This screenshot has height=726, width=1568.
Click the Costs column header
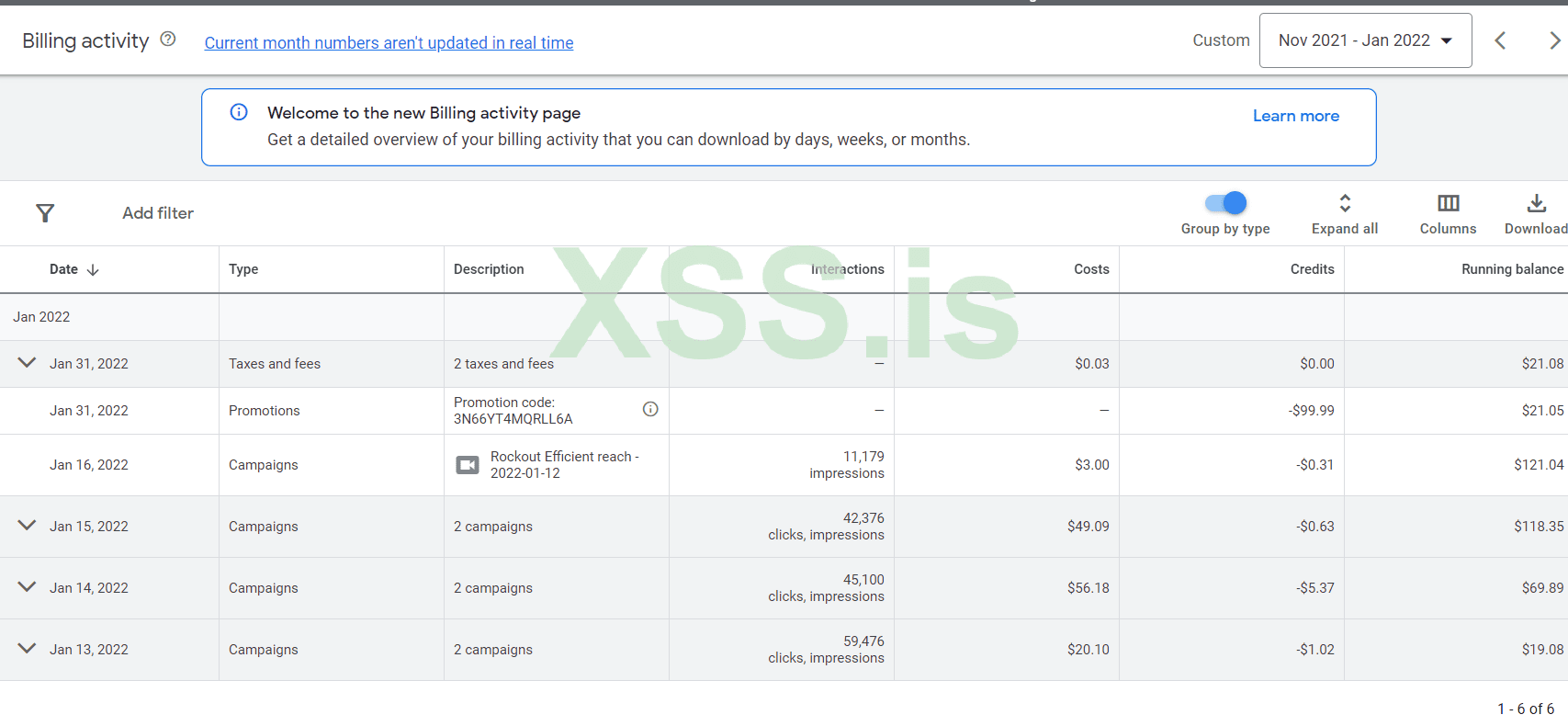click(1091, 269)
